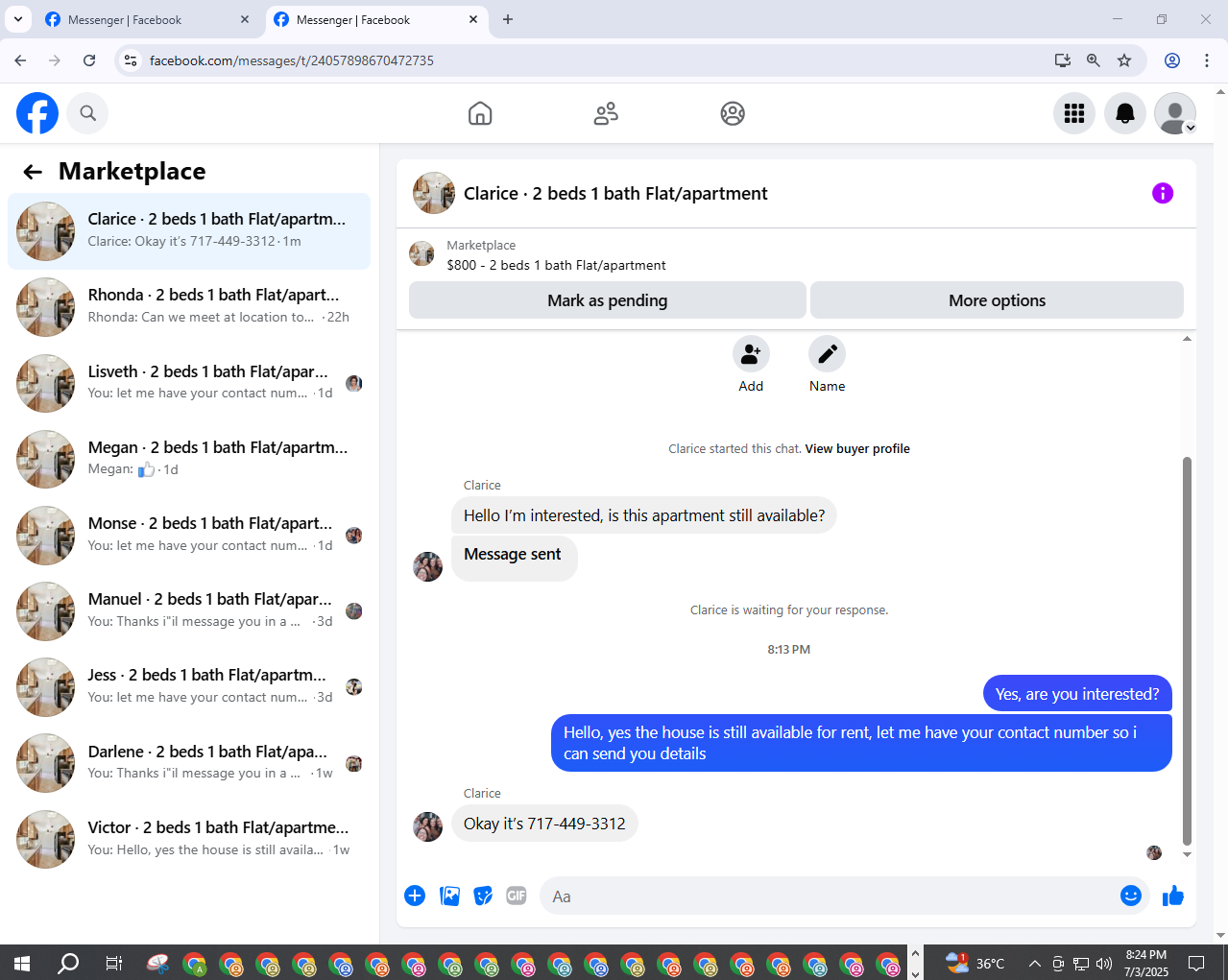Screen dimensions: 1228x980
Task: Reload the page
Action: 89,60
